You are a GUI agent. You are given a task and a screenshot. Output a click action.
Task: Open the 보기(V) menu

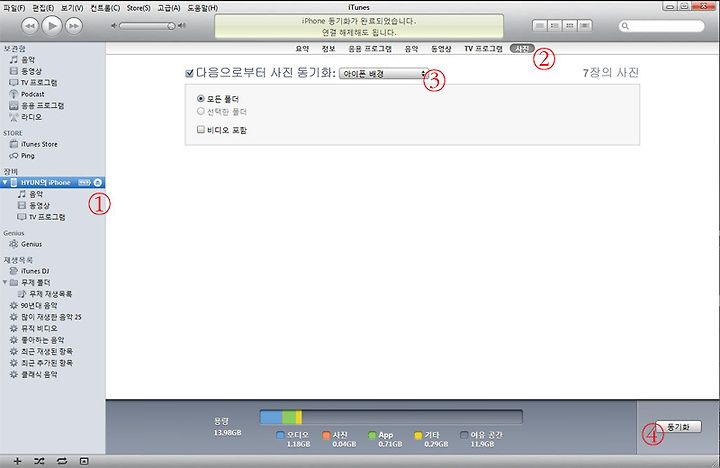(72, 8)
